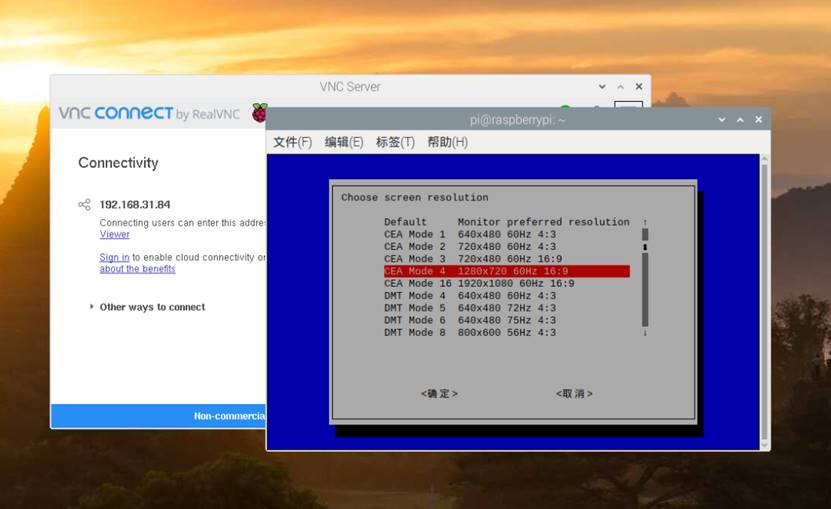This screenshot has height=509, width=831.
Task: Maximize the VNC Server window
Action: coord(621,86)
